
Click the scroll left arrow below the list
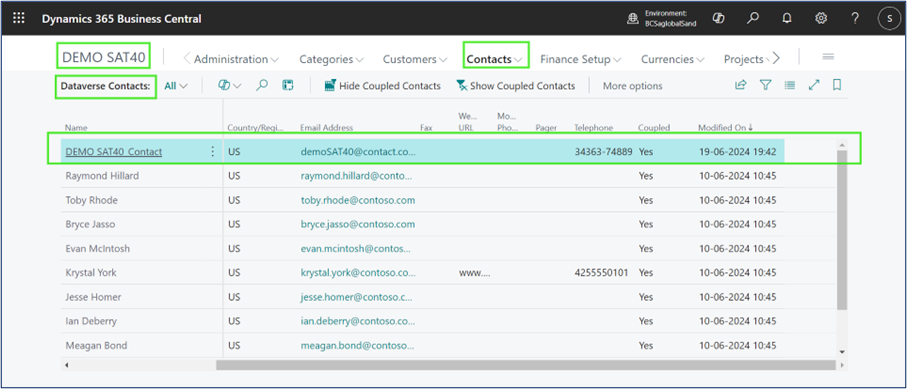click(x=67, y=365)
